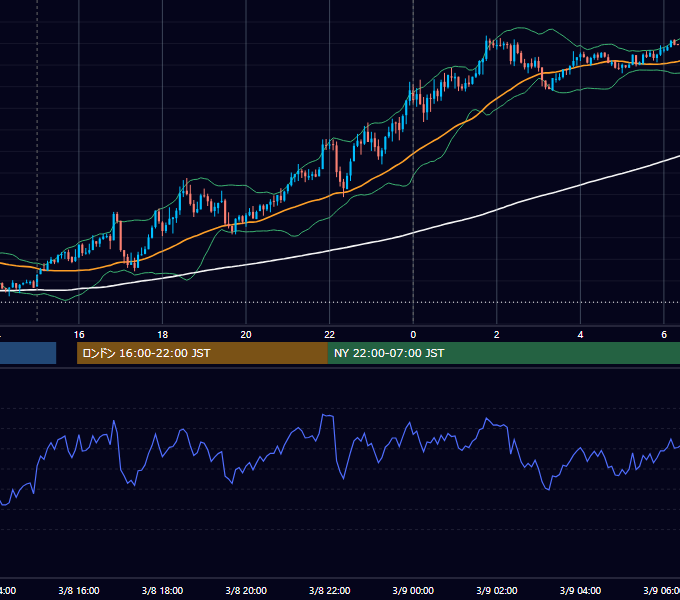Click the '22' hour label on price chart axis
680x600 pixels.
(330, 335)
